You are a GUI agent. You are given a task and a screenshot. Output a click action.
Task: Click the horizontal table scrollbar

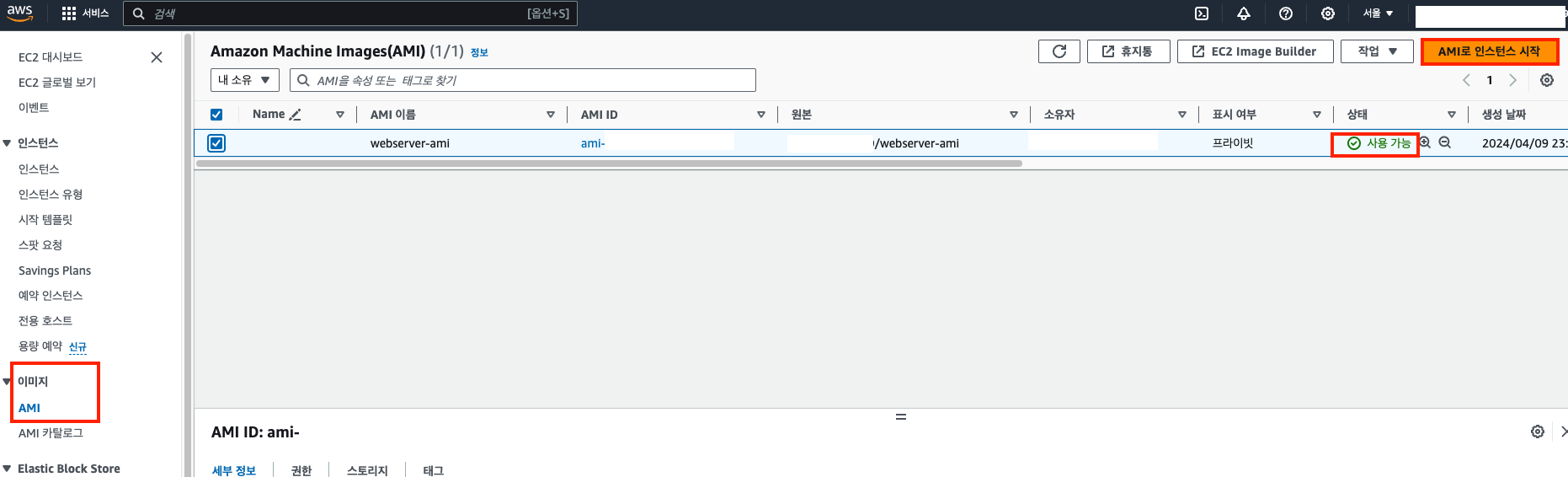coord(609,163)
